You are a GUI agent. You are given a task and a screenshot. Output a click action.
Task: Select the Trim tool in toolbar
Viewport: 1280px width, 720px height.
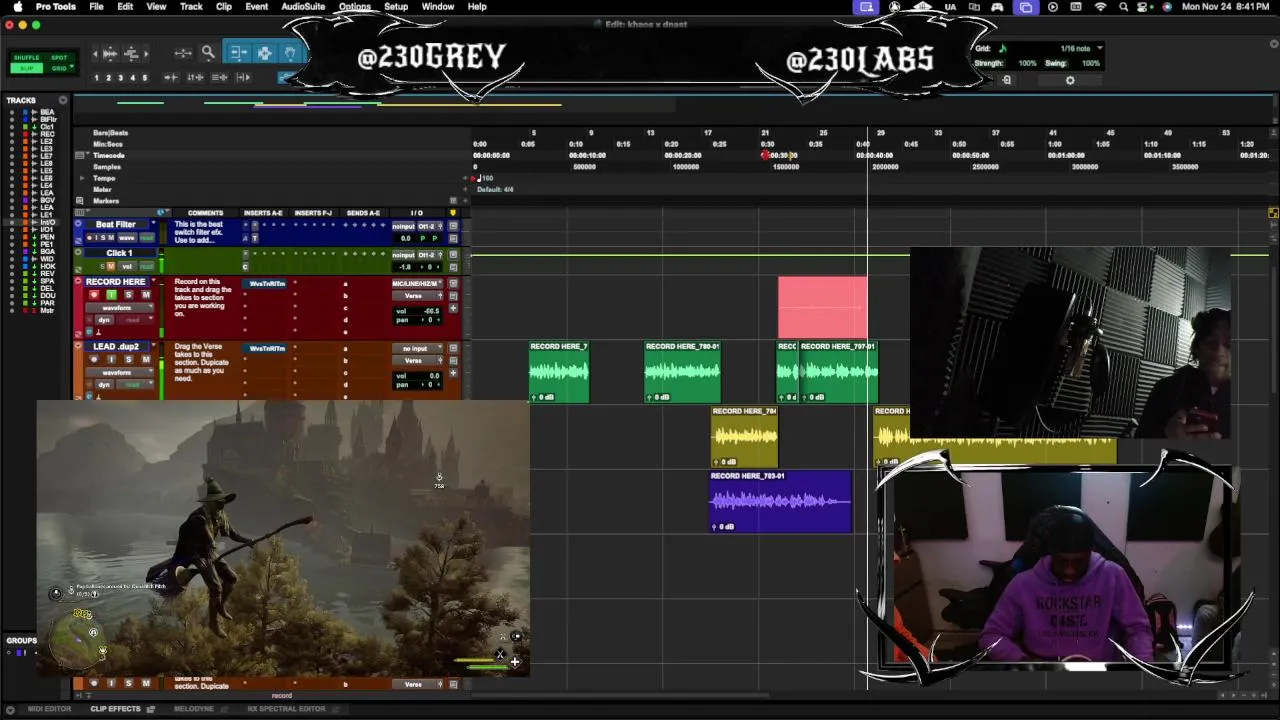point(239,53)
